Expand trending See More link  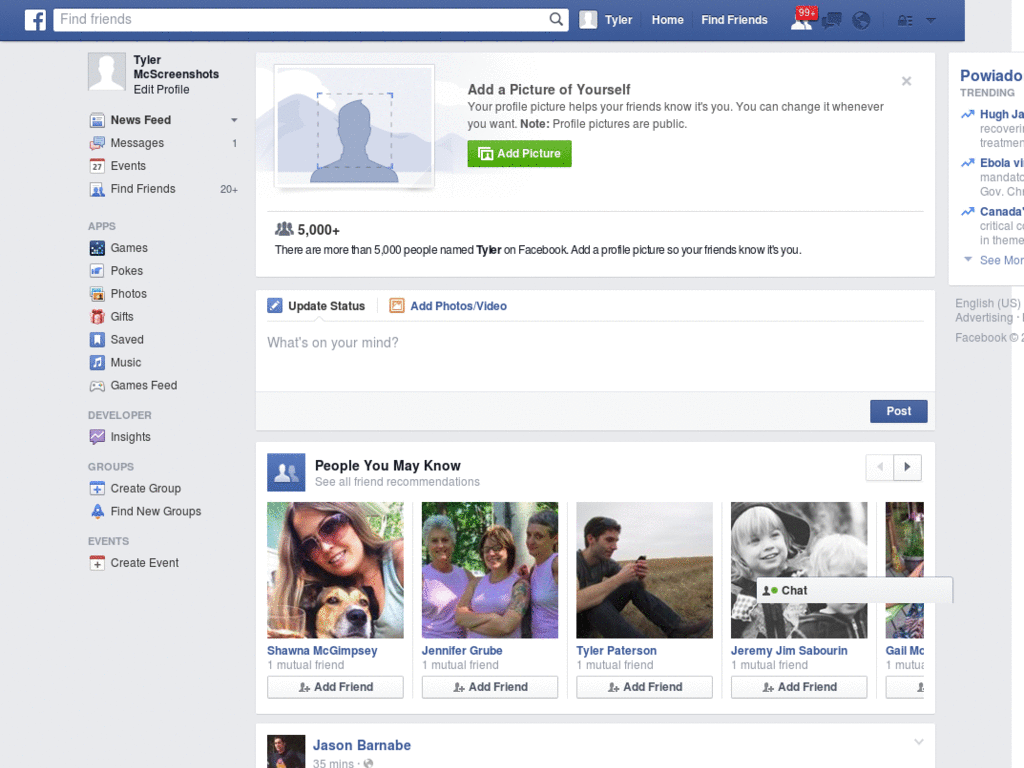1001,260
